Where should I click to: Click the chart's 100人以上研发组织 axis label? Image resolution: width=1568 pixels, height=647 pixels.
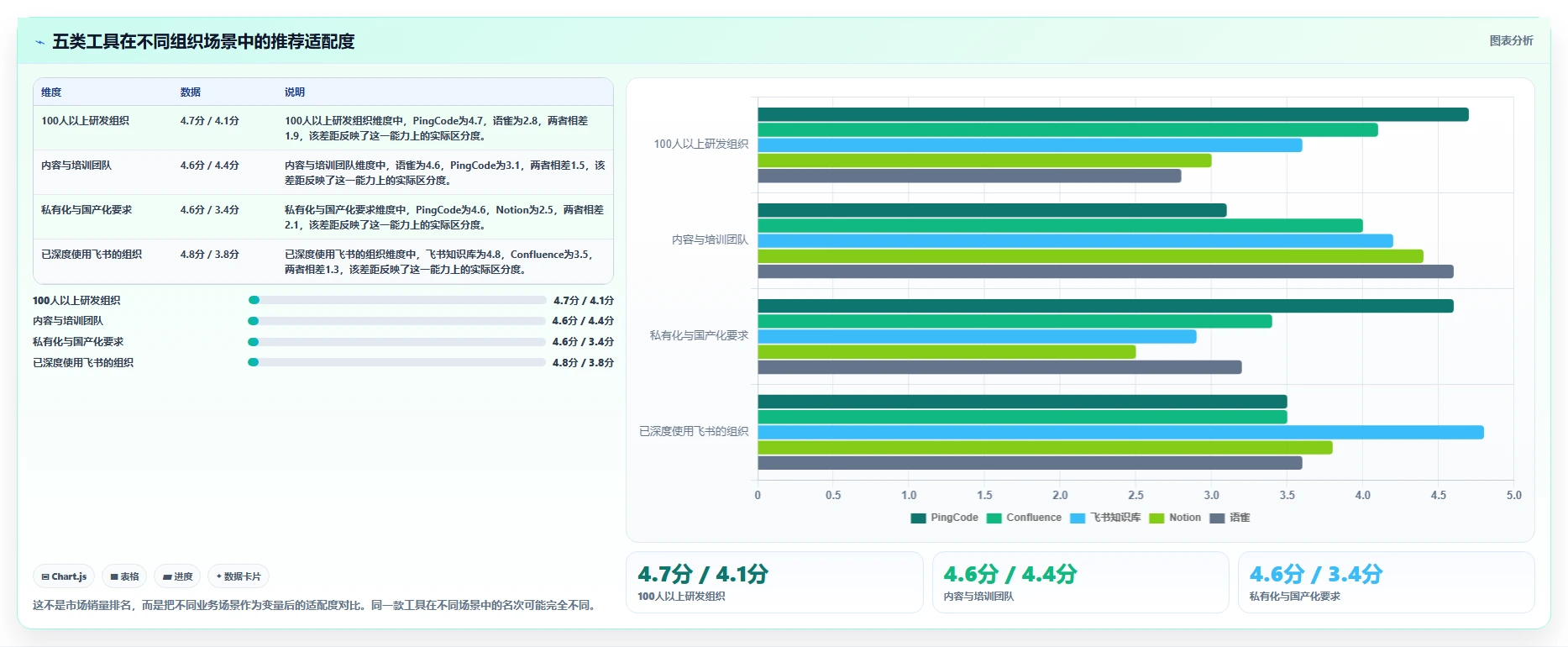click(x=701, y=145)
